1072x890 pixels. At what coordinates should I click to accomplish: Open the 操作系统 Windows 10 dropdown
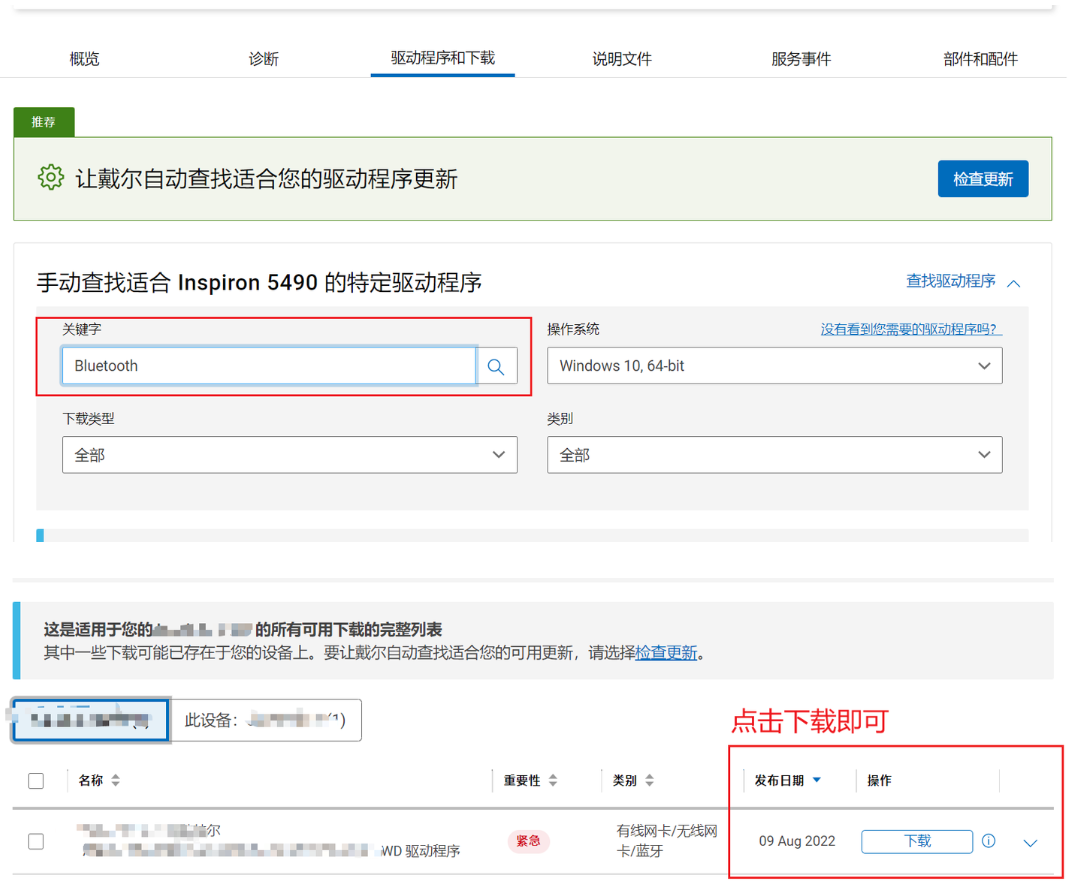tap(775, 366)
